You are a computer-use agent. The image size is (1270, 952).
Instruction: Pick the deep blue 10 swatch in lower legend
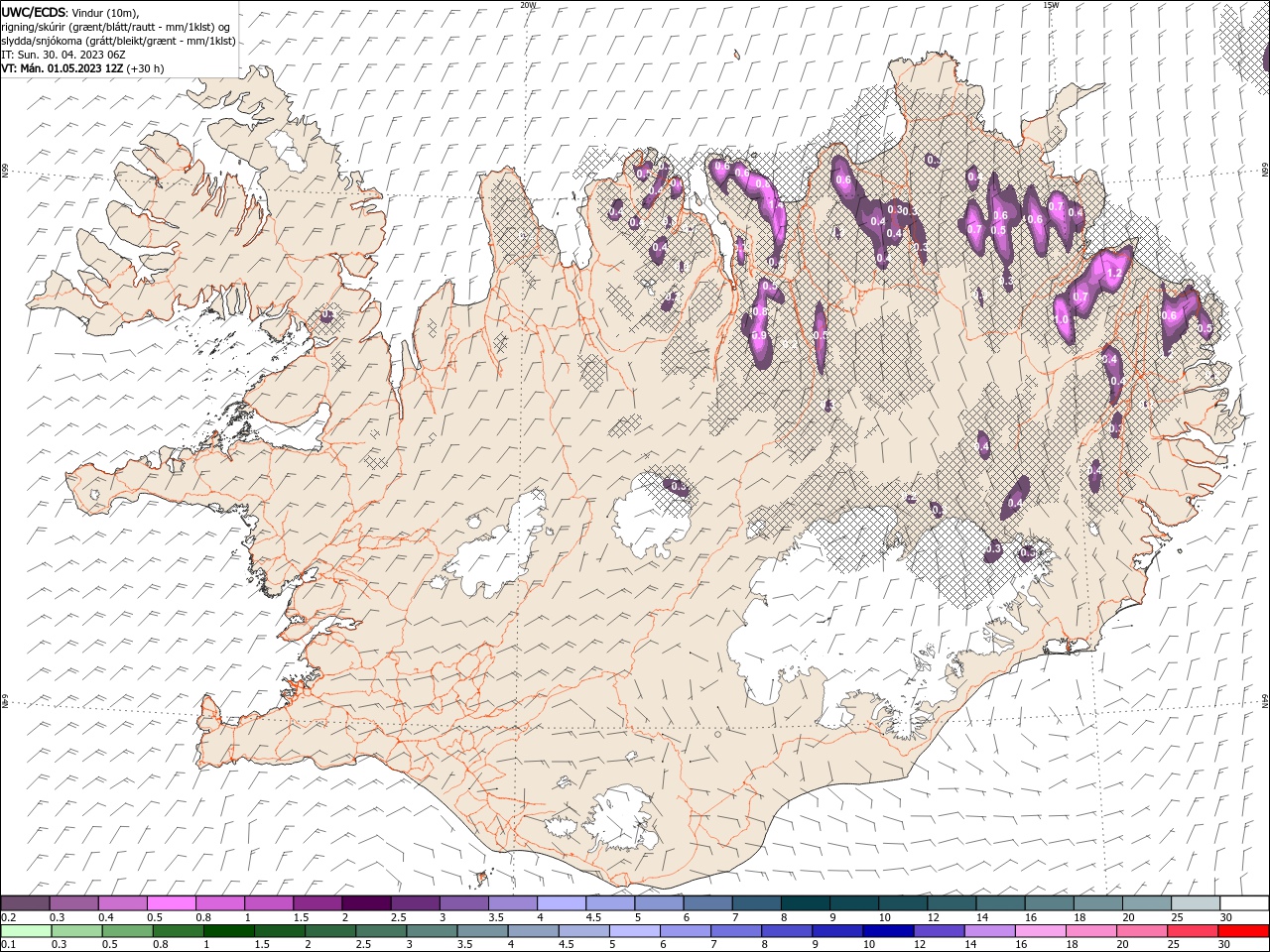pos(888,931)
